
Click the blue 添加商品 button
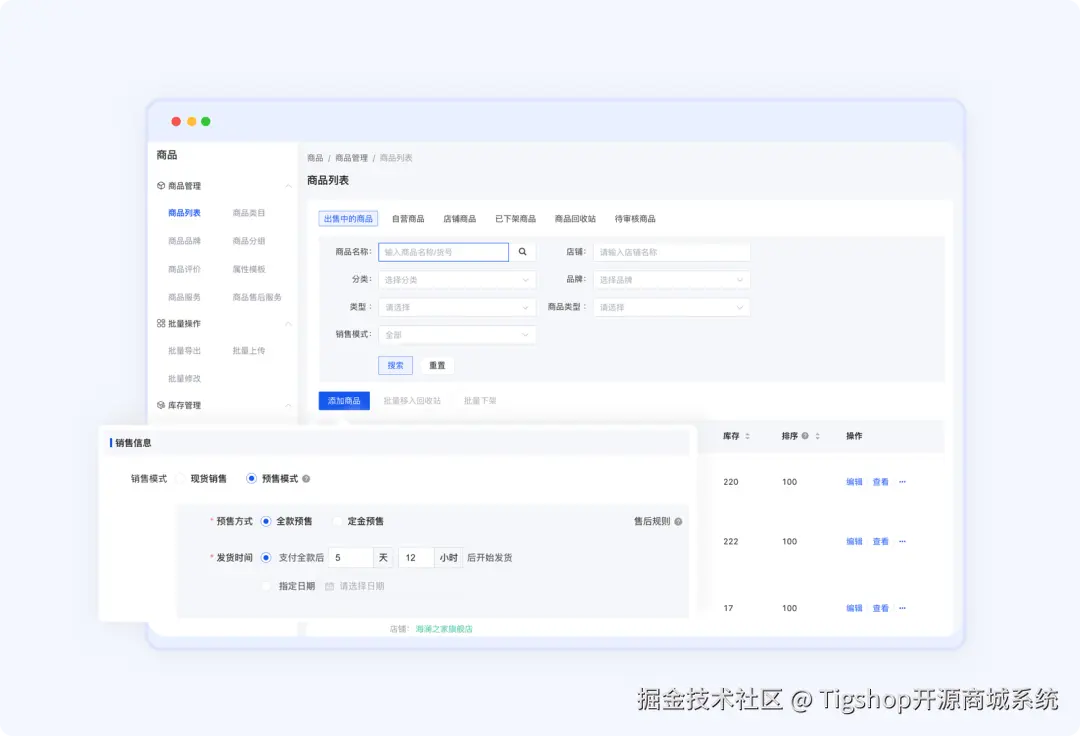(x=344, y=400)
